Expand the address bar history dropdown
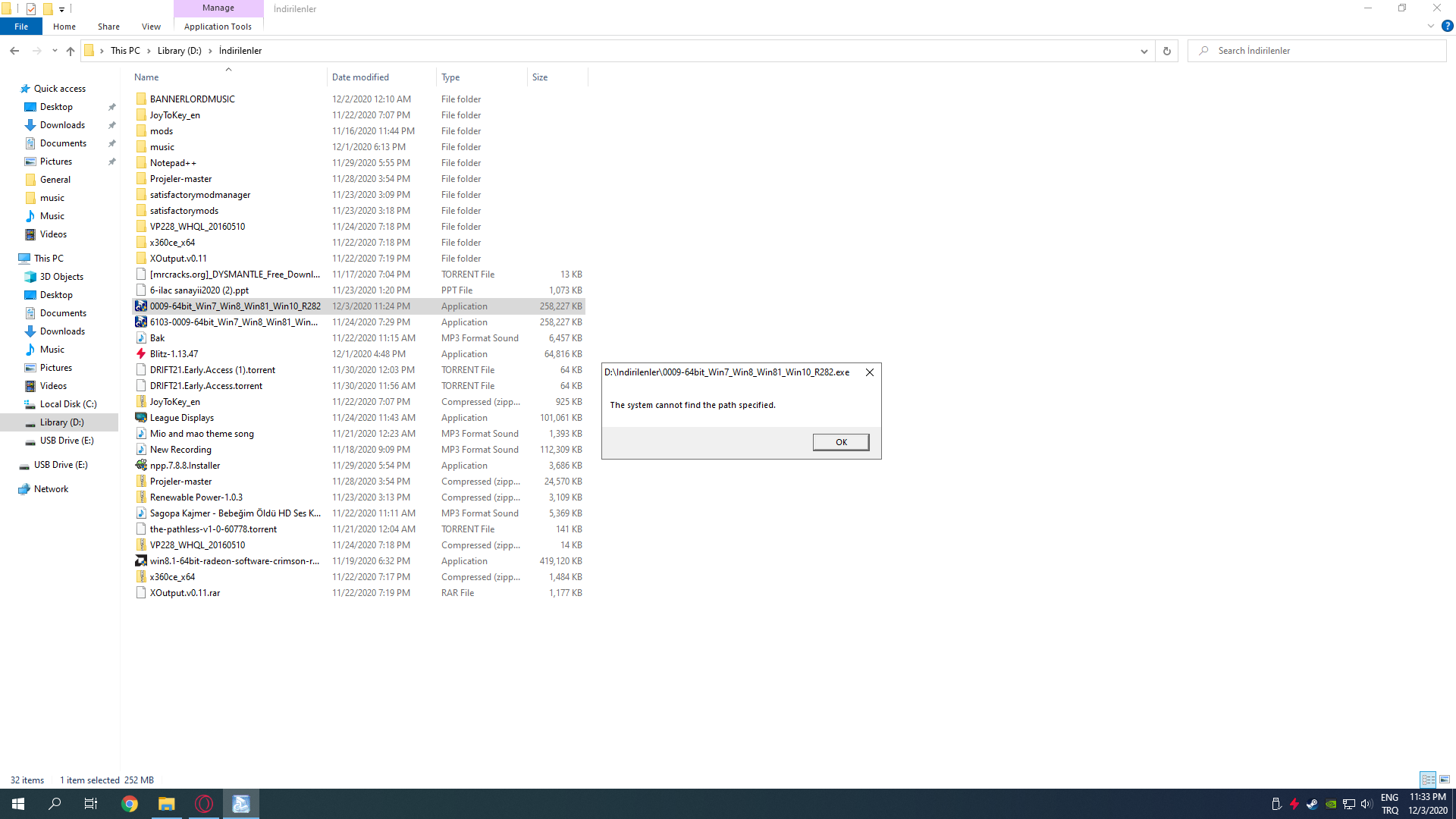The width and height of the screenshot is (1456, 819). (1144, 51)
